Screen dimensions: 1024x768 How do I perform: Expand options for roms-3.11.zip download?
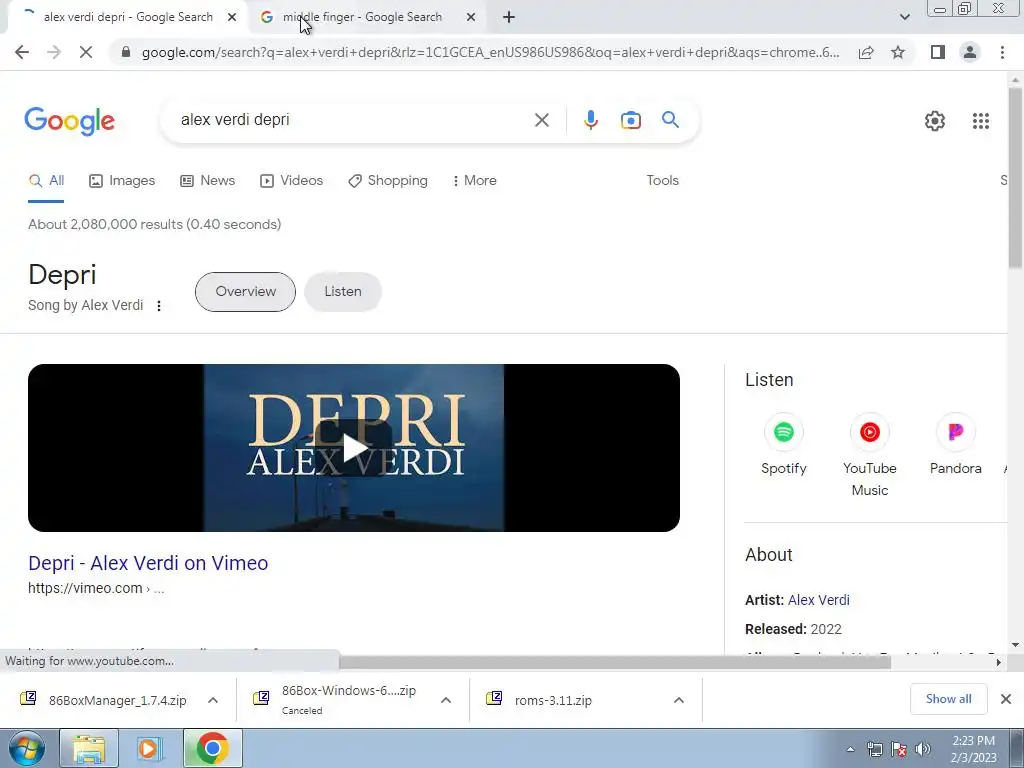coord(679,700)
